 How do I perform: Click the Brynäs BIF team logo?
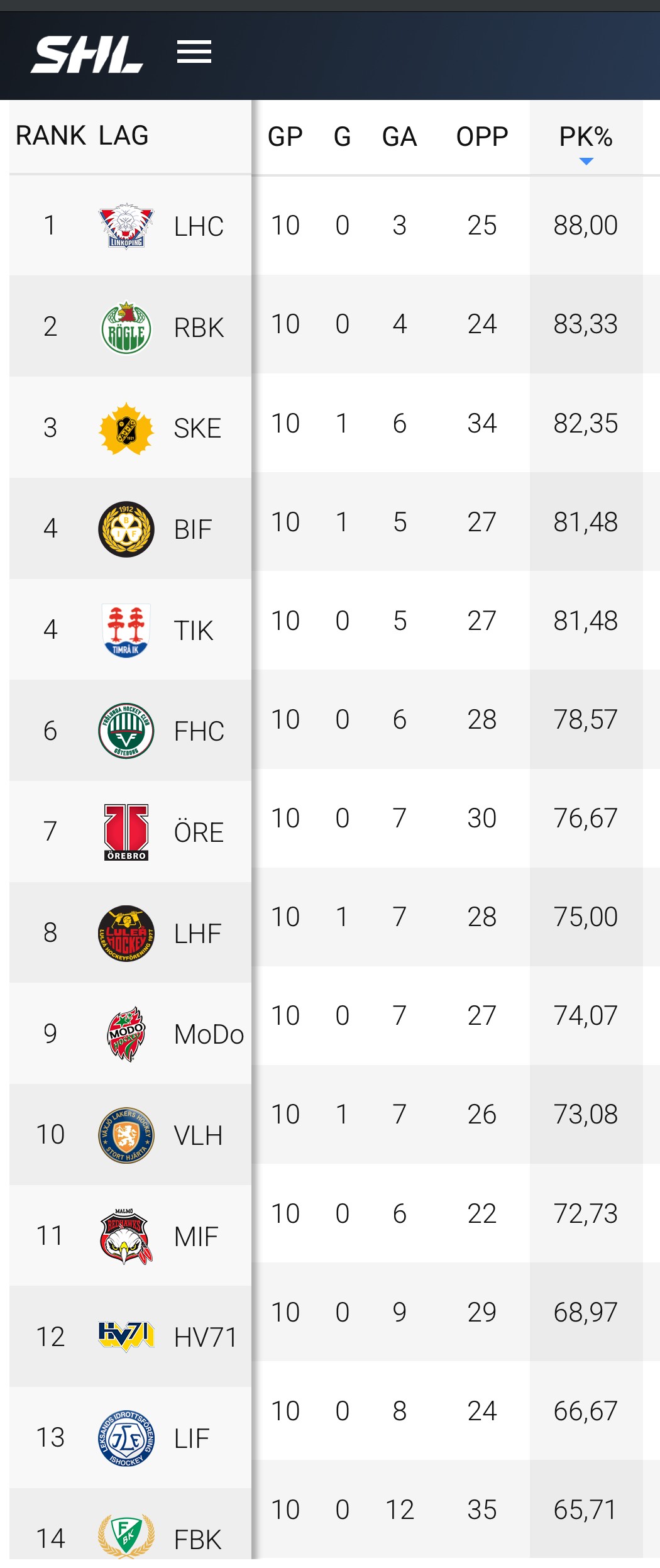pyautogui.click(x=126, y=529)
